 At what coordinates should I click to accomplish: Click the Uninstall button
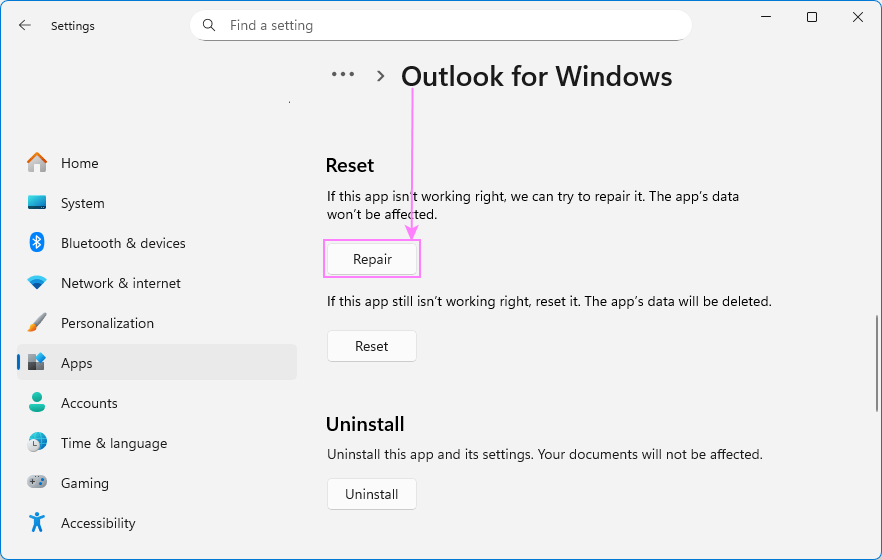coord(372,494)
